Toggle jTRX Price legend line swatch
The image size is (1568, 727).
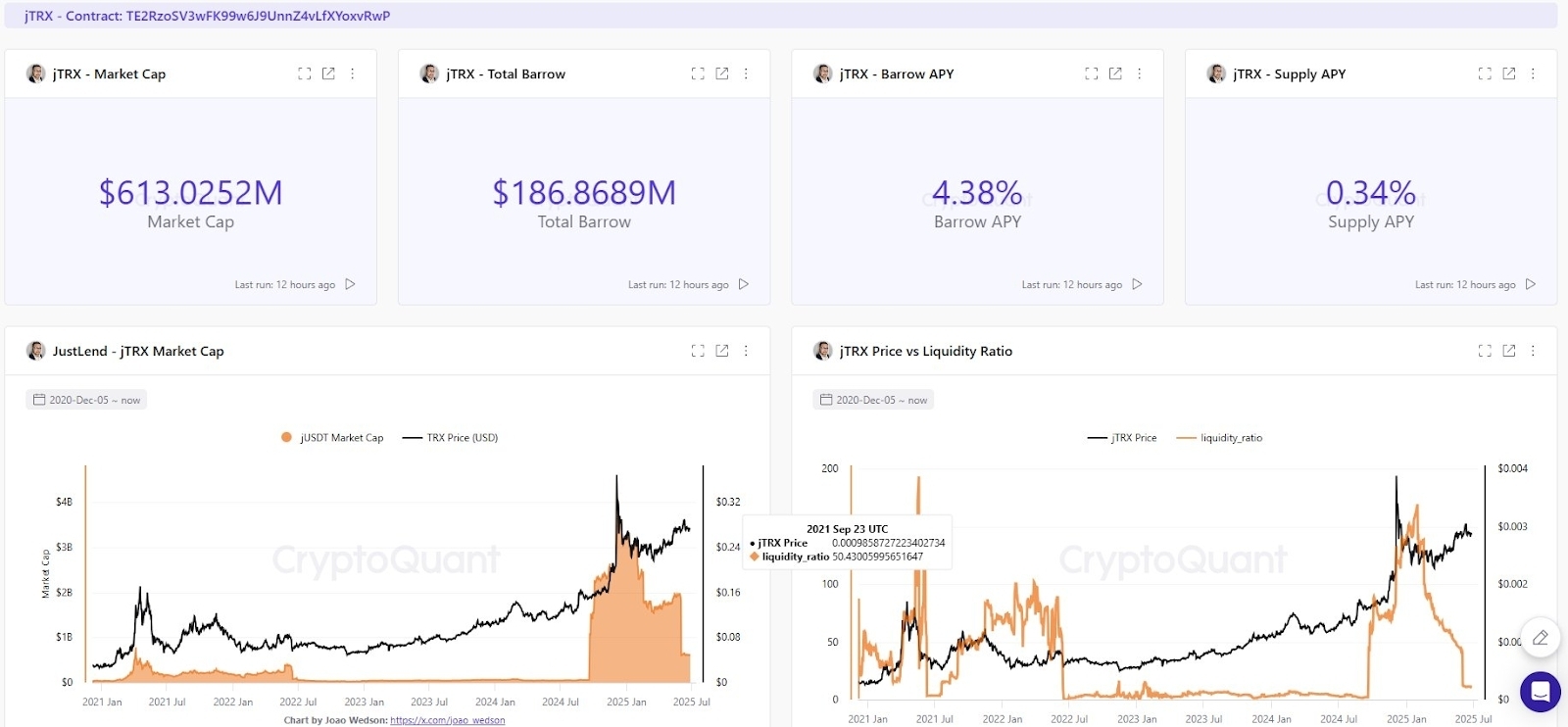click(x=1097, y=438)
